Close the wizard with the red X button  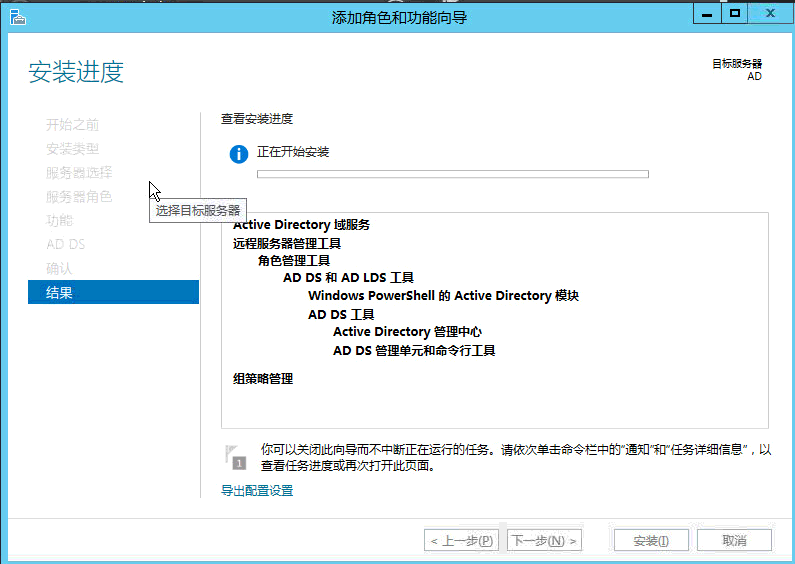(x=770, y=13)
